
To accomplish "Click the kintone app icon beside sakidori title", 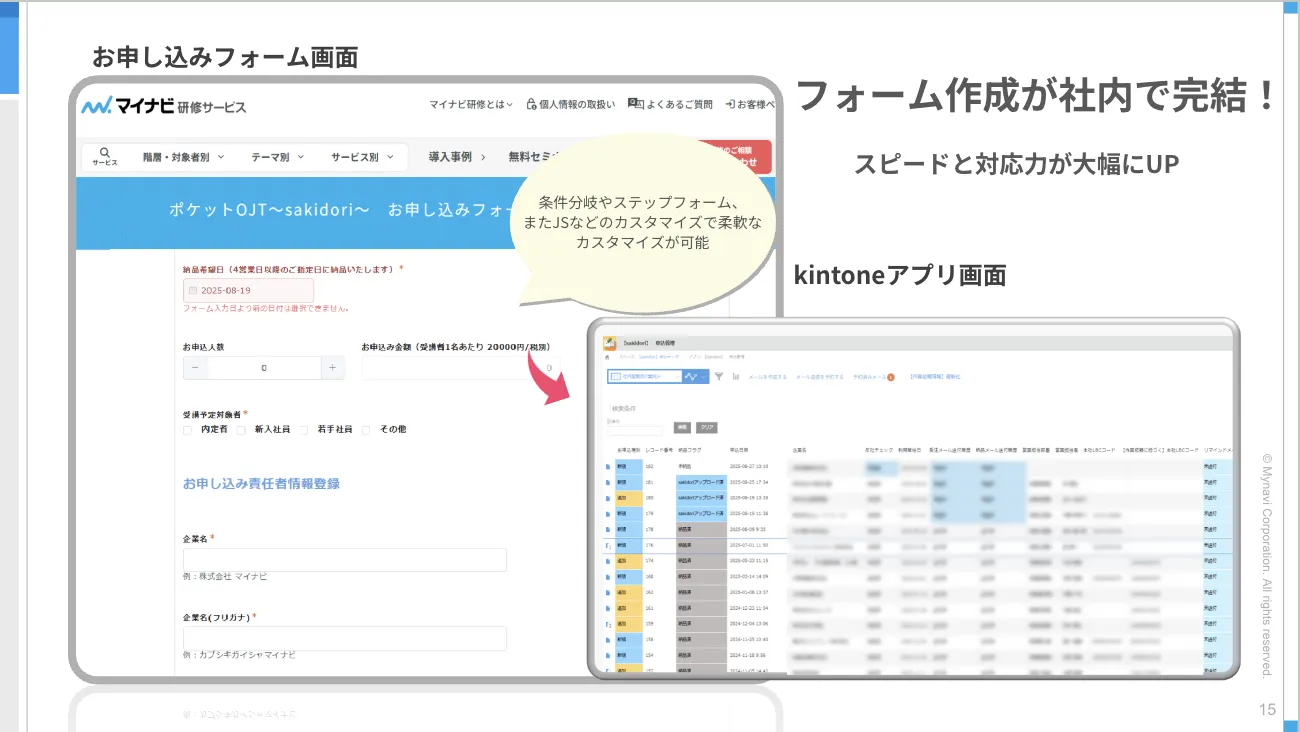I will [609, 342].
